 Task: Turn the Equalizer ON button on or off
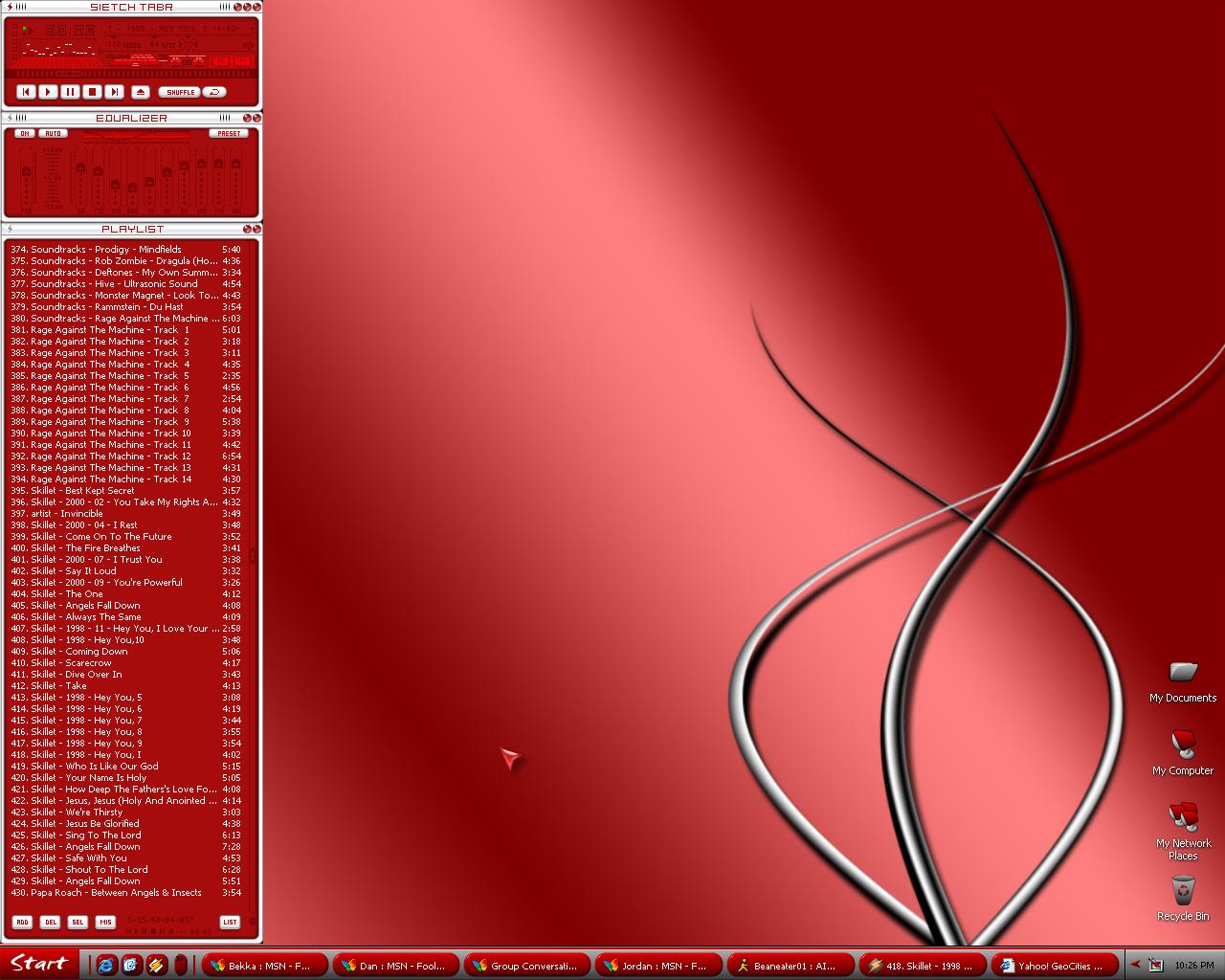coord(25,133)
